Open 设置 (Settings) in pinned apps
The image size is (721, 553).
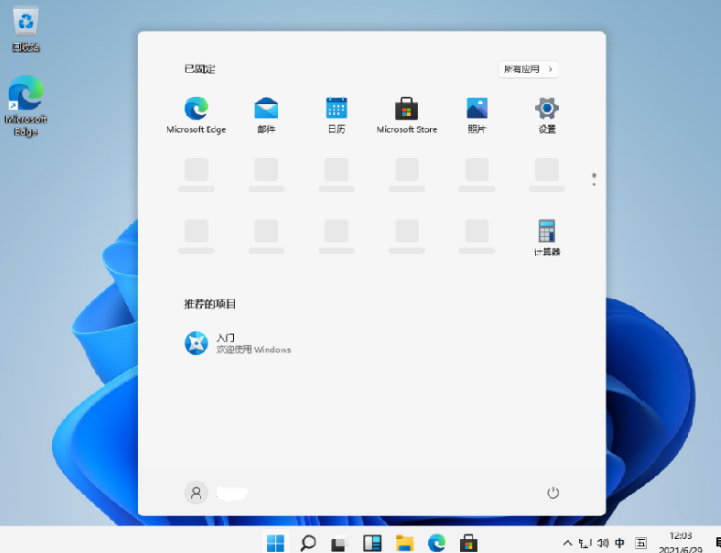[x=547, y=109]
